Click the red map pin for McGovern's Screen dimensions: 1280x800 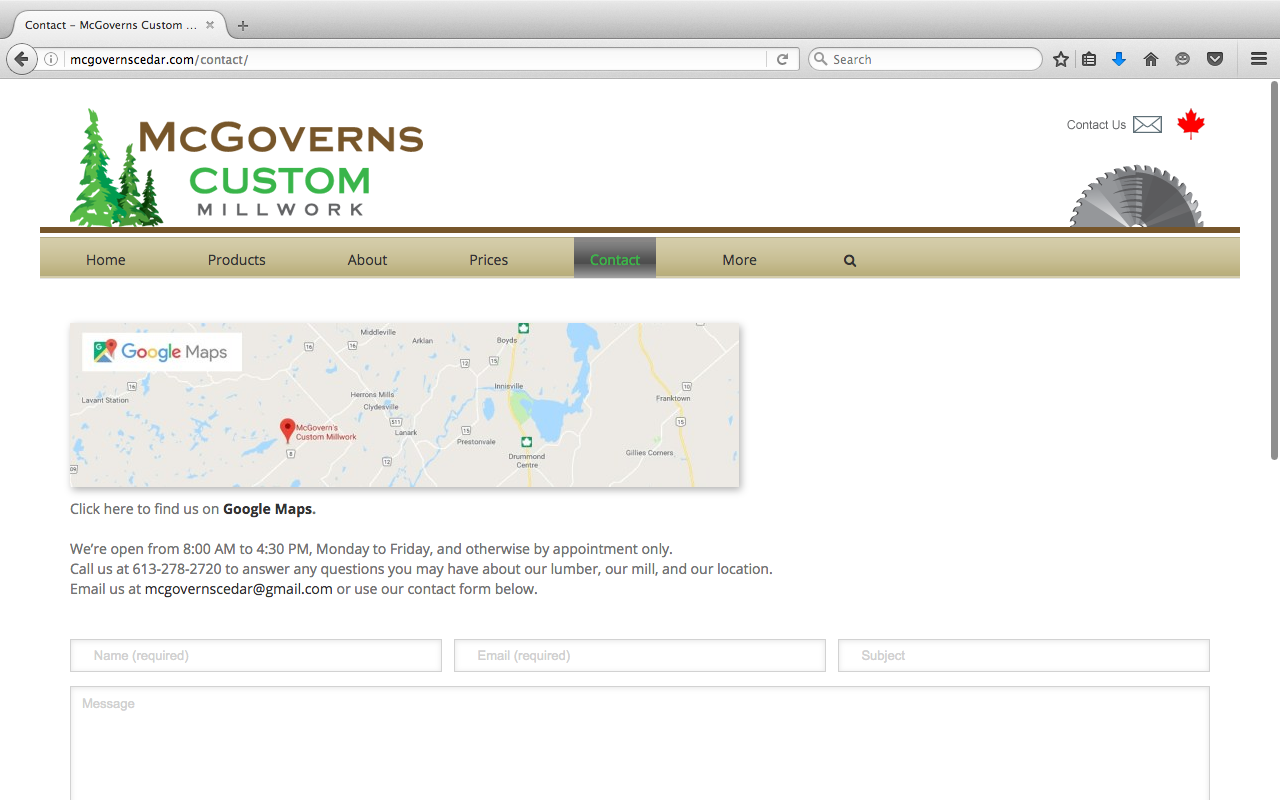[x=288, y=431]
